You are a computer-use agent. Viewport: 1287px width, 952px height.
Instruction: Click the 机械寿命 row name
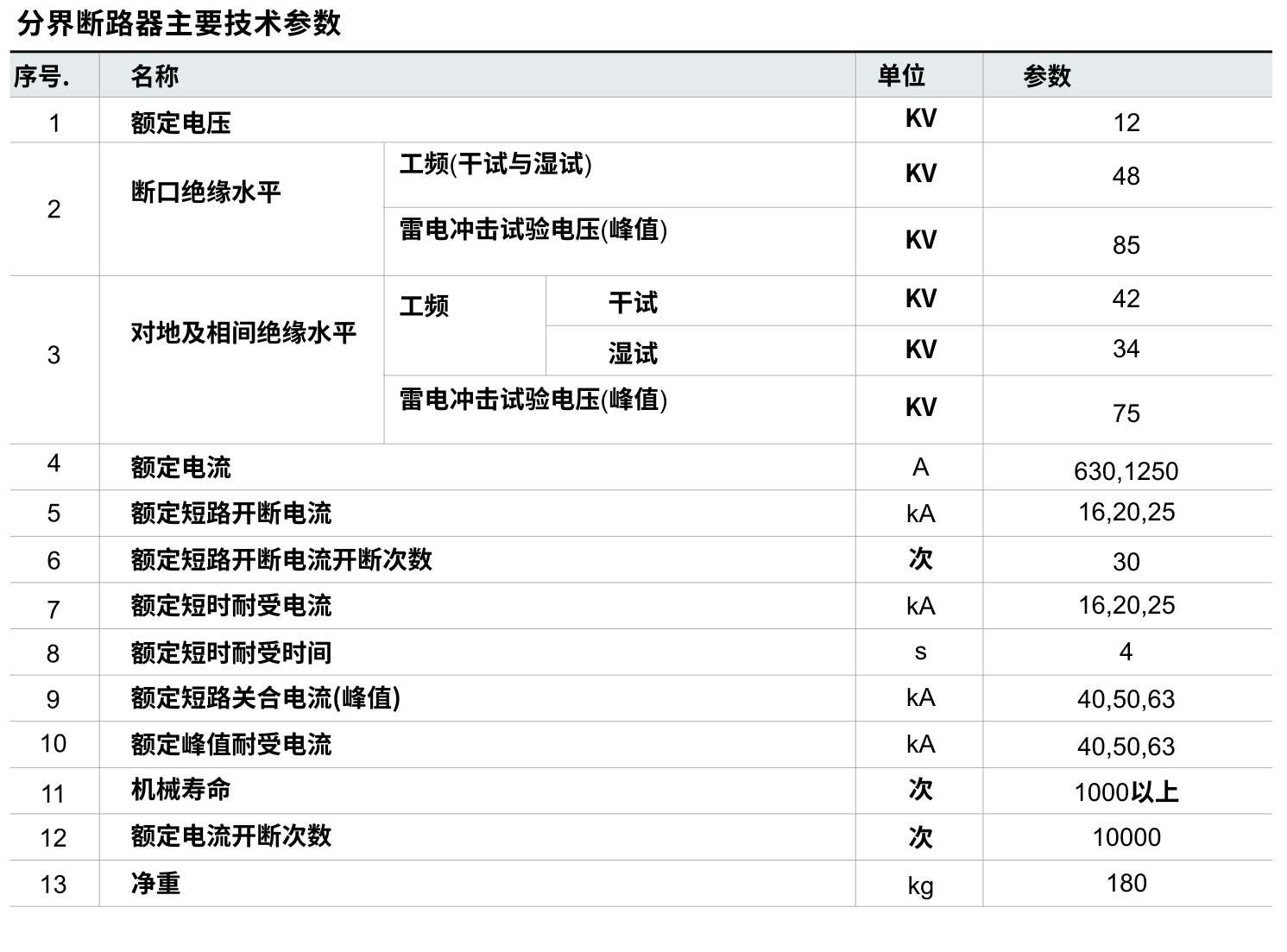(x=181, y=790)
